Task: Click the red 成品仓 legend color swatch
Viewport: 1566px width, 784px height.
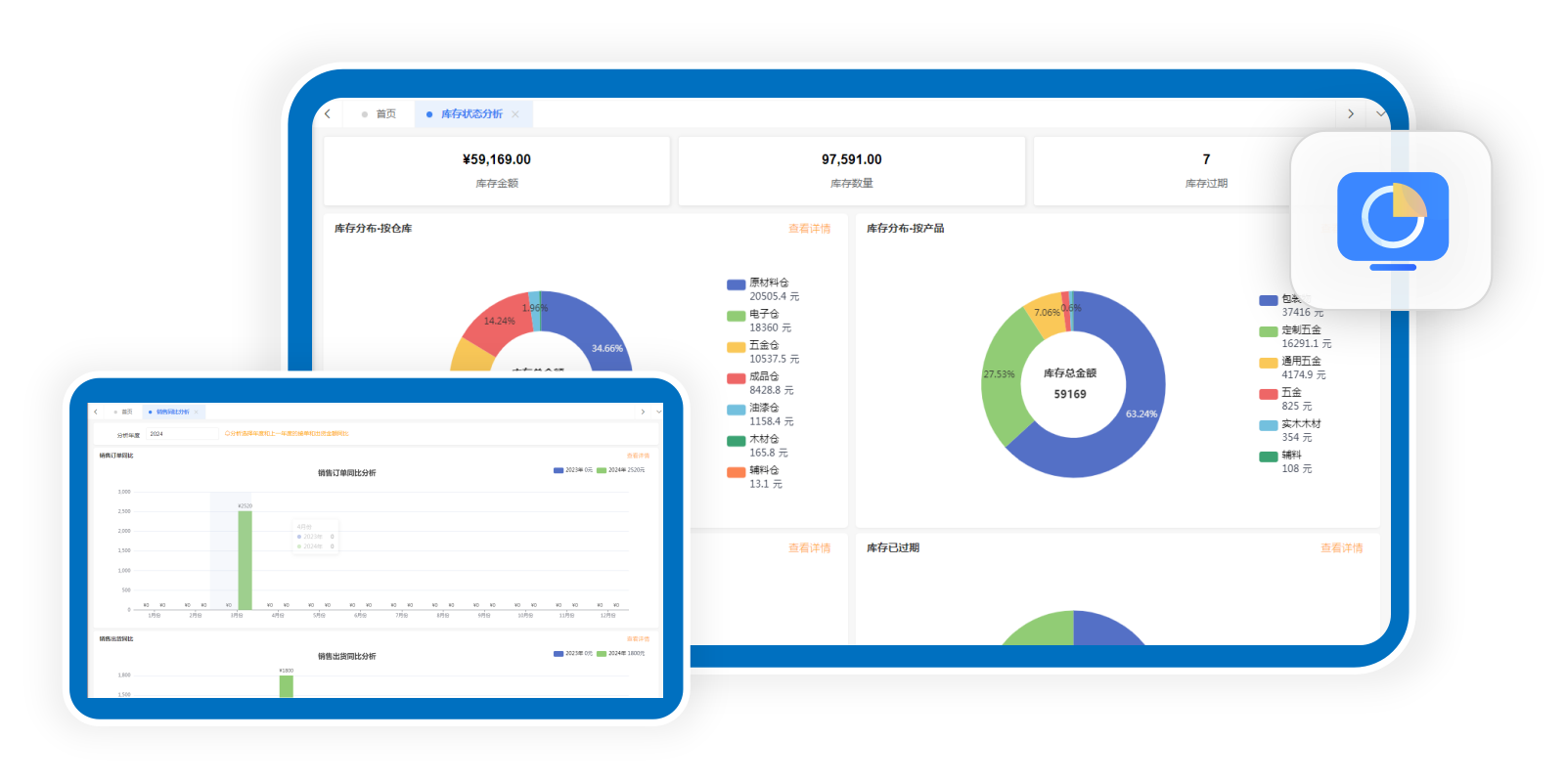Action: (737, 378)
